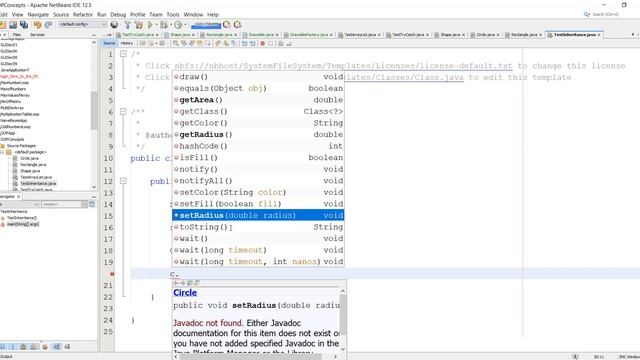Select setColor(String color) completion item
This screenshot has width=640, height=360.
(x=258, y=192)
